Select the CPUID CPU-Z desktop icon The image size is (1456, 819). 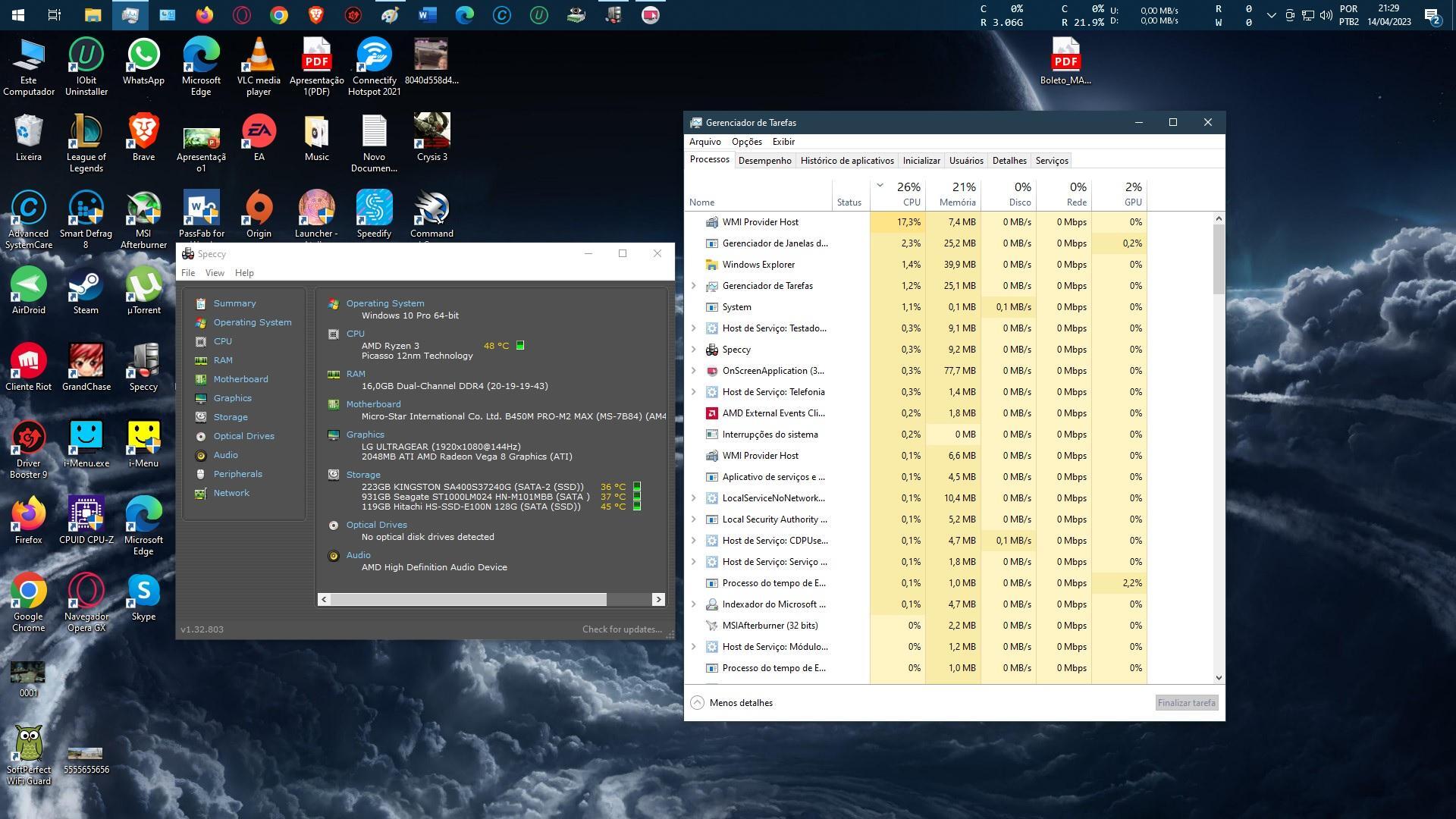[86, 522]
